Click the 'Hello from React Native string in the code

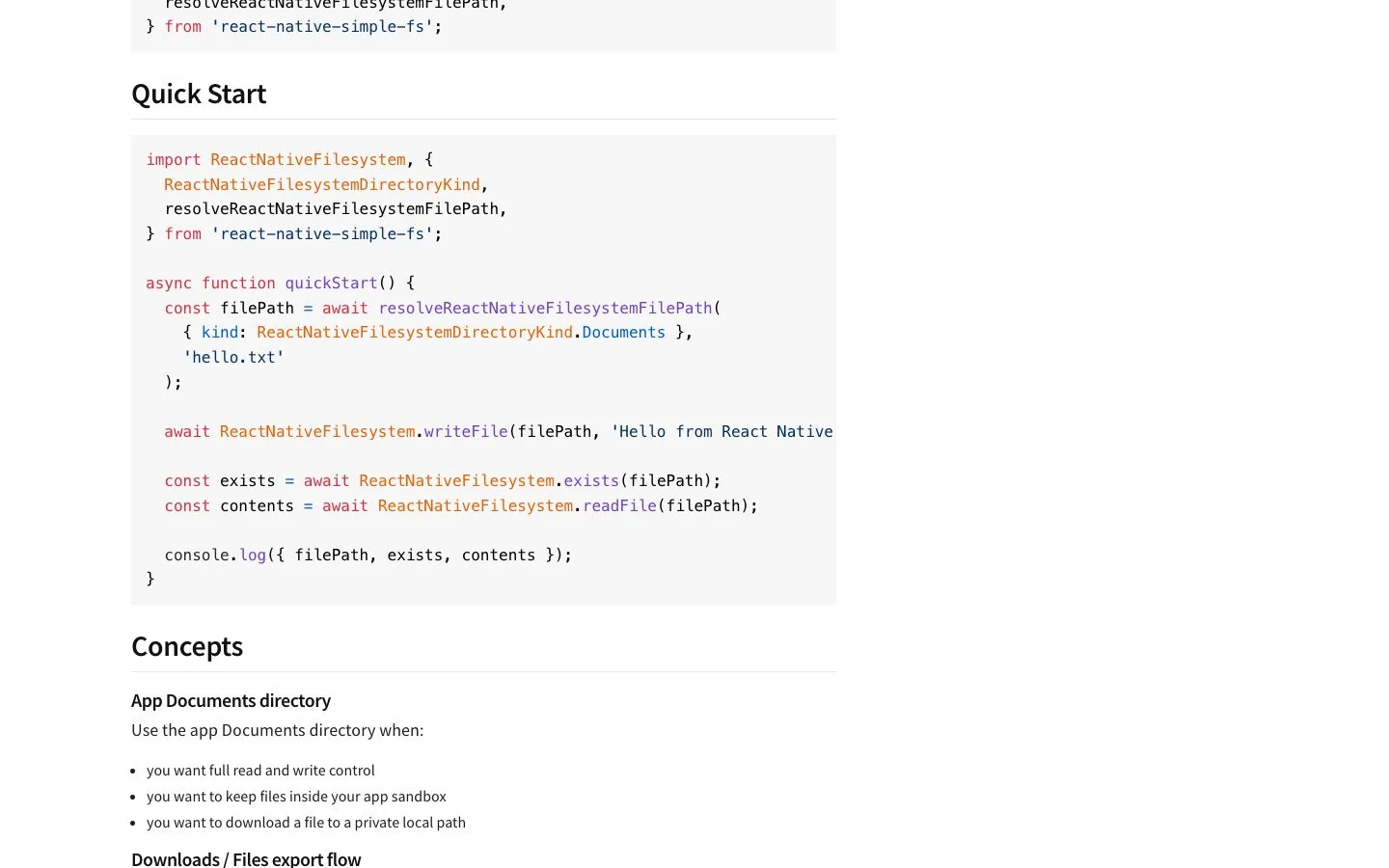[x=722, y=432]
